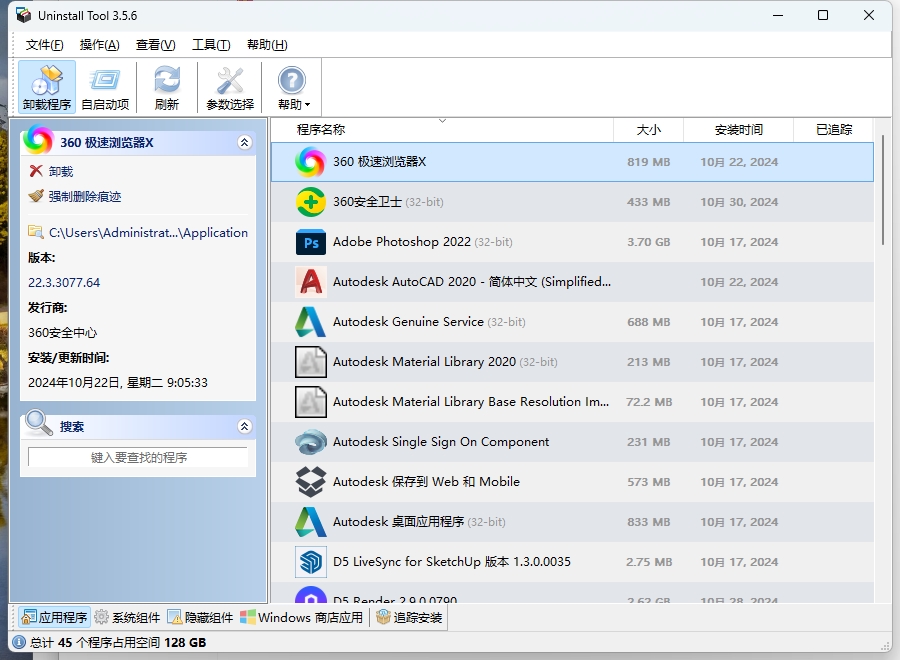Click the 刷新 refresh toolbar button
Image resolution: width=900 pixels, height=660 pixels.
(167, 87)
